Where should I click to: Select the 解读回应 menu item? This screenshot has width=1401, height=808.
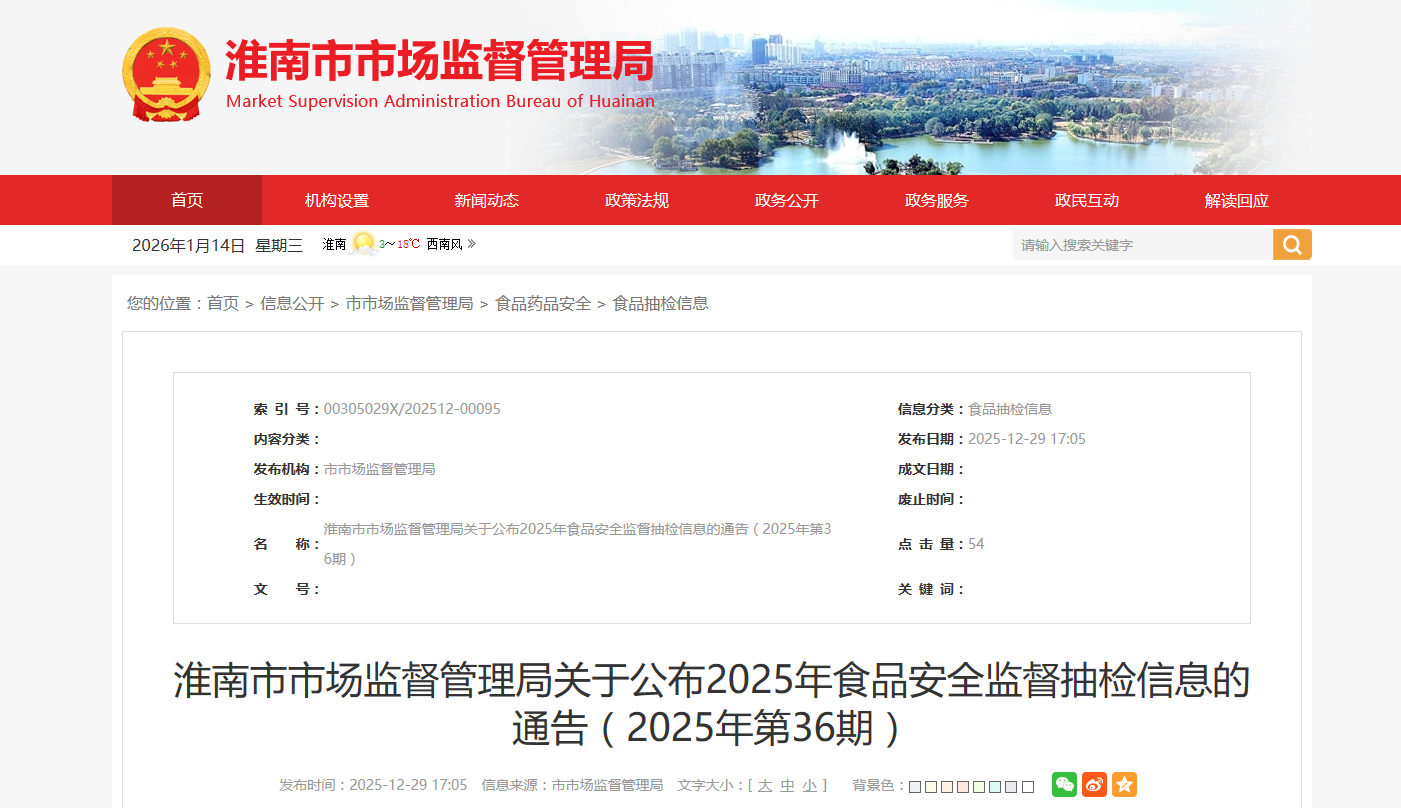point(1235,200)
